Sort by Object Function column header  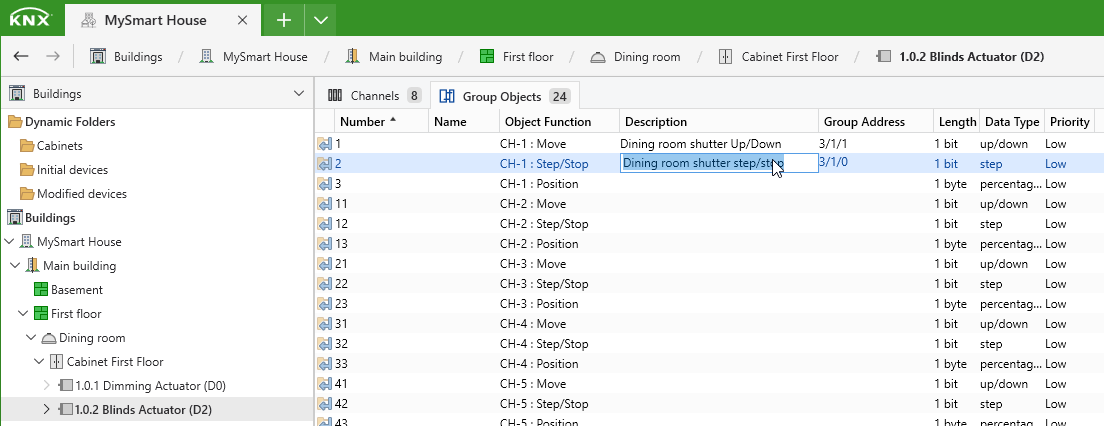pos(560,121)
